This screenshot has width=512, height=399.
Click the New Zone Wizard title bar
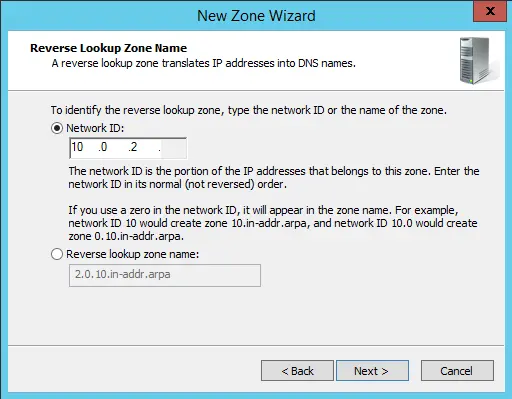click(256, 16)
